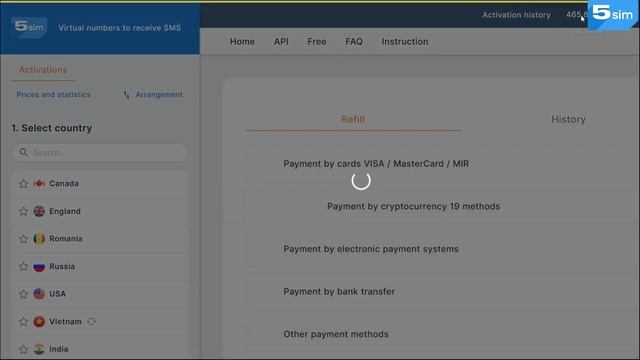The image size is (640, 360).
Task: Click the India flag icon
Action: (x=39, y=349)
